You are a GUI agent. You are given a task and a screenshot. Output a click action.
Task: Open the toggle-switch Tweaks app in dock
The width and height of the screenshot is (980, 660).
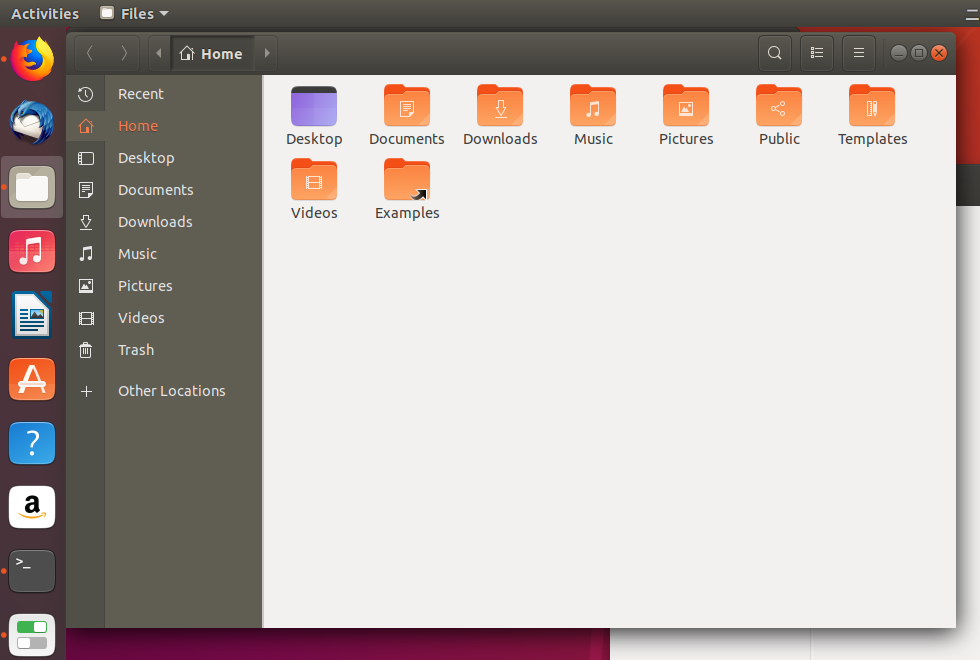pyautogui.click(x=32, y=635)
